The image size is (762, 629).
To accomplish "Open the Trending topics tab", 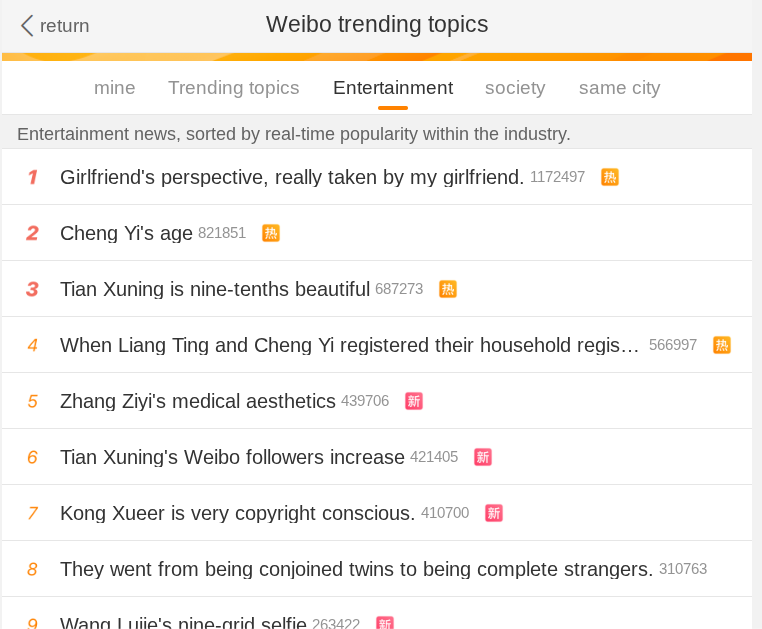I will coord(234,88).
